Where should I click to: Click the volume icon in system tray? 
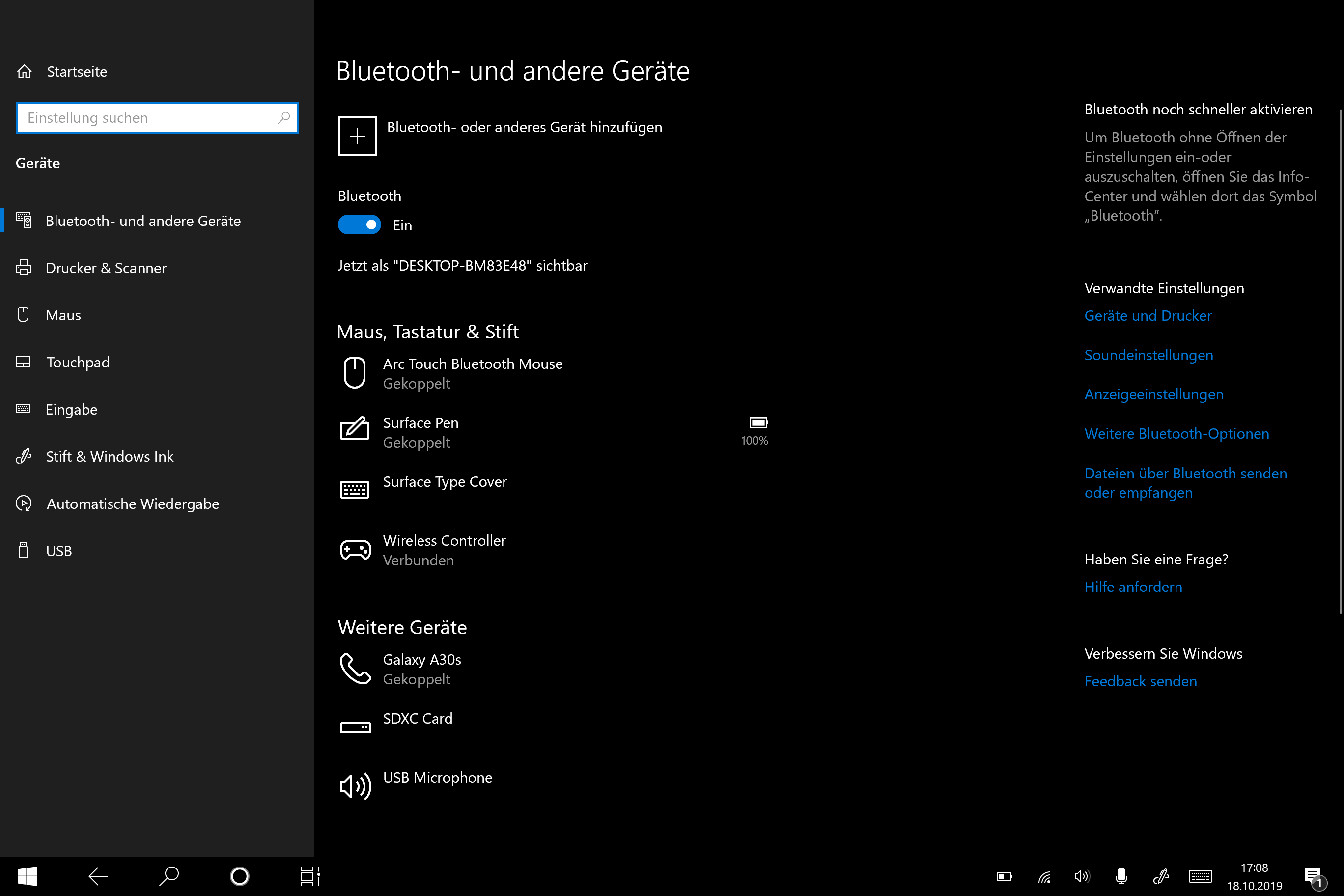point(1082,876)
